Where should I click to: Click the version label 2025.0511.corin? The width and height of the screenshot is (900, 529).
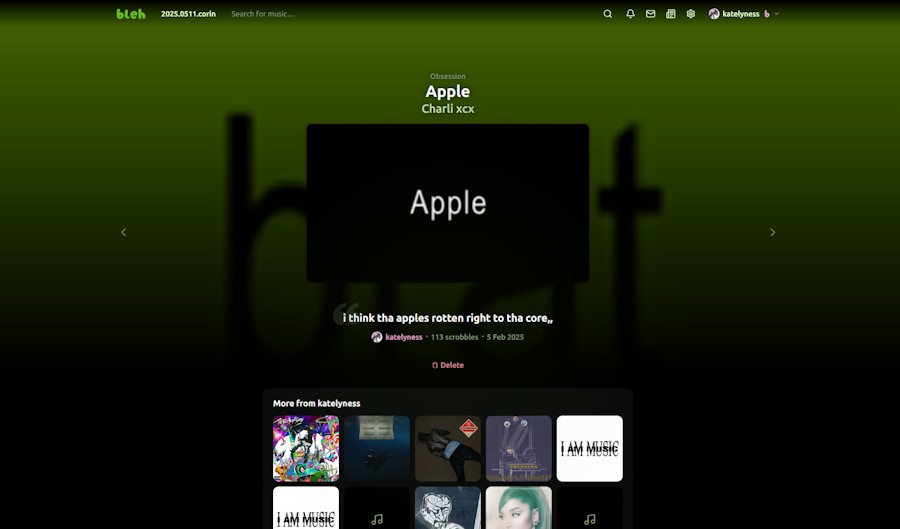tap(188, 14)
